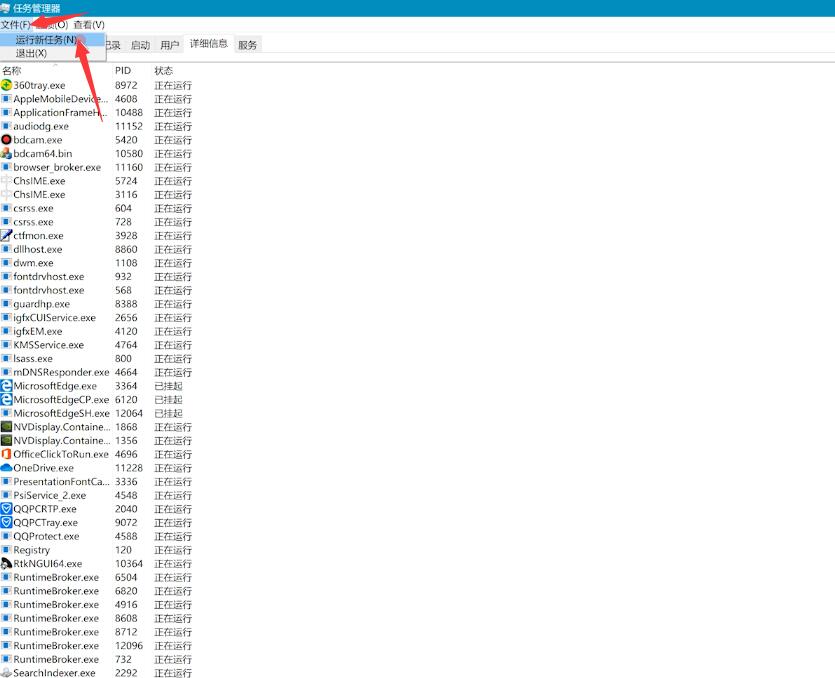
Task: Select RuntimeBroker.exe with PID 6820
Action: tap(56, 591)
